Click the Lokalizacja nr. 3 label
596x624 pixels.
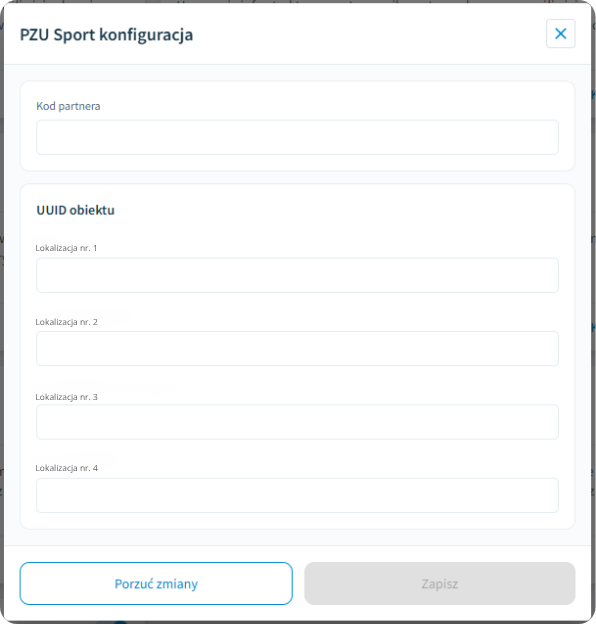pyautogui.click(x=66, y=397)
